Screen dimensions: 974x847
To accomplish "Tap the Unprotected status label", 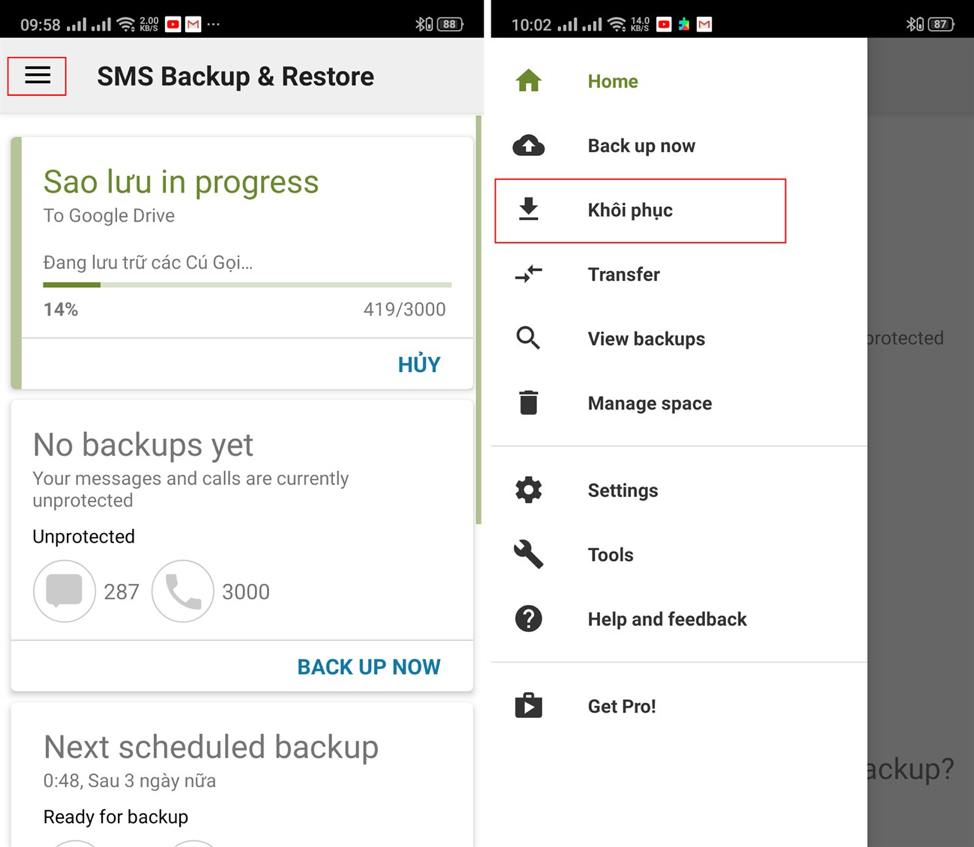I will click(83, 537).
